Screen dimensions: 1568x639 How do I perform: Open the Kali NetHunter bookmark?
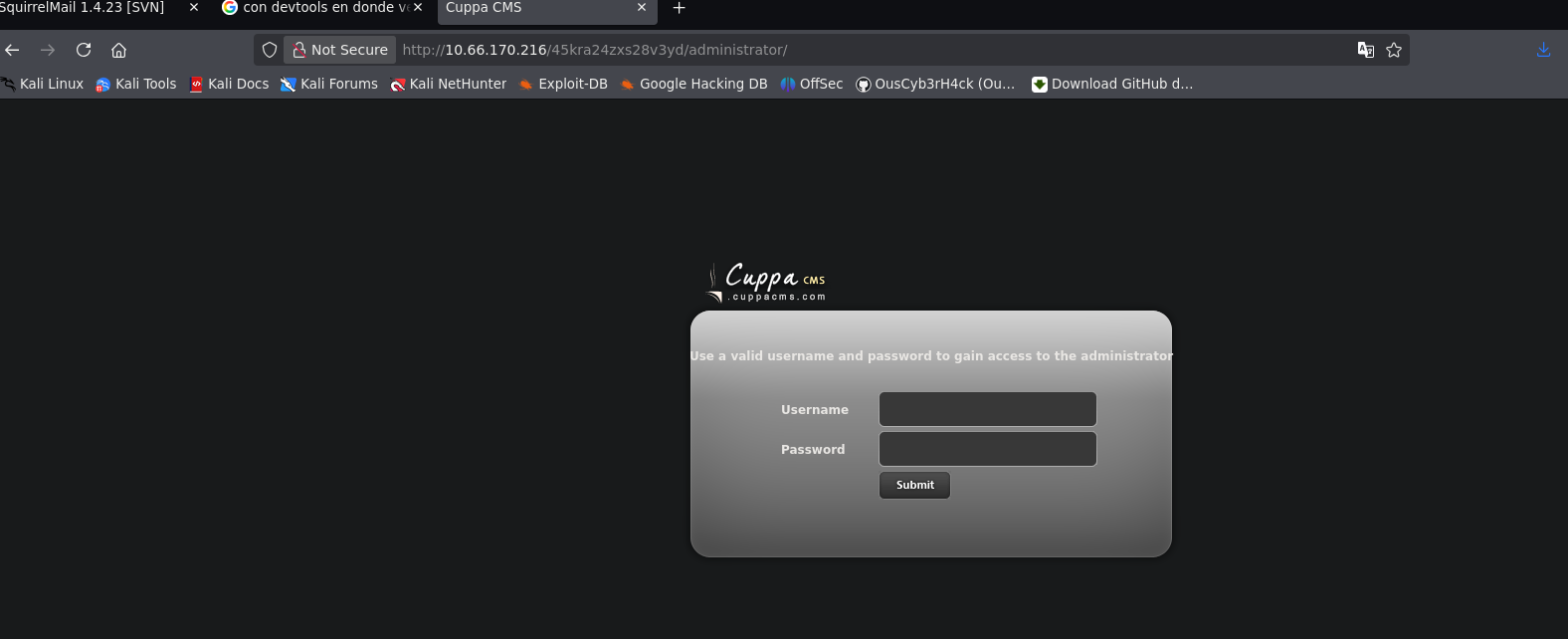click(x=449, y=84)
